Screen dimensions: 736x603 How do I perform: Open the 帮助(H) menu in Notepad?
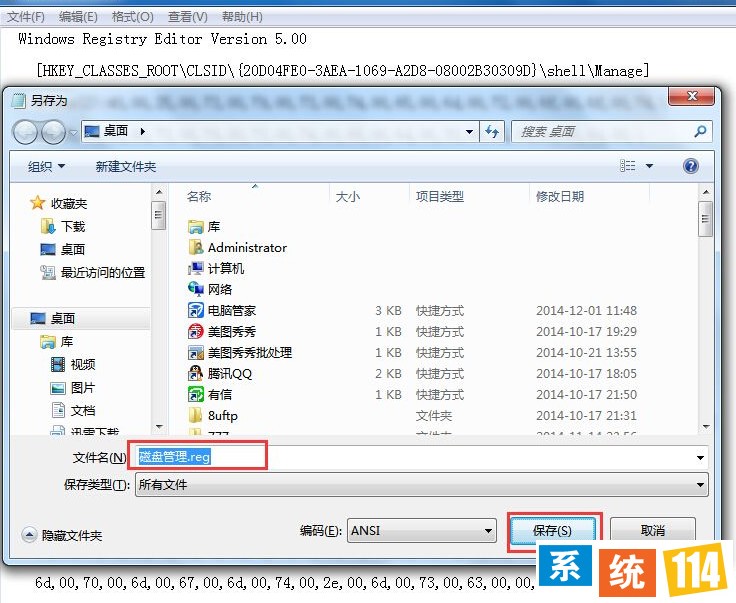coord(242,17)
